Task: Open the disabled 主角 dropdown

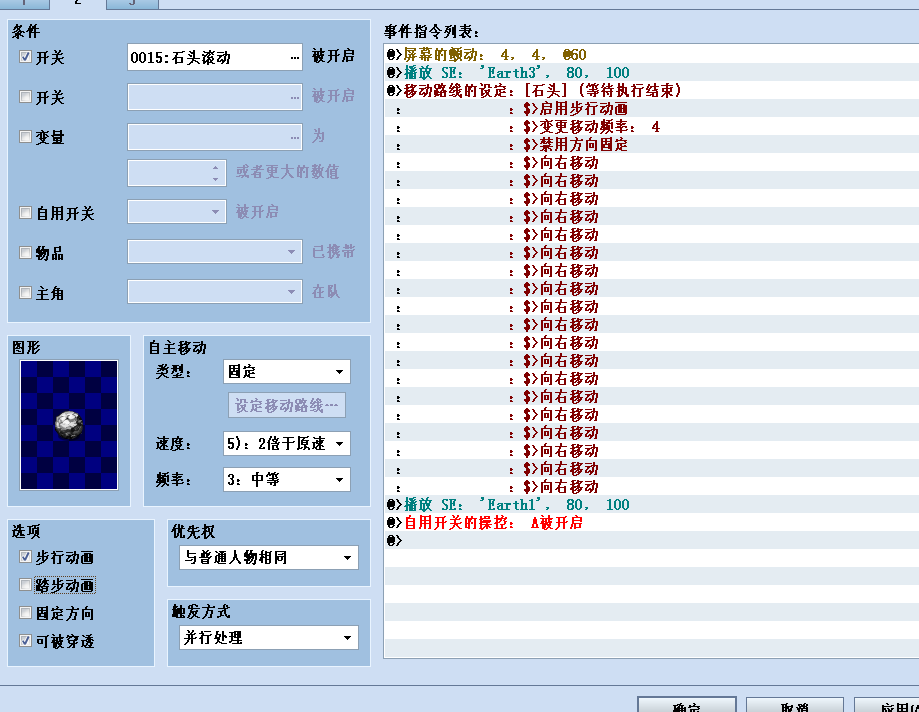Action: 215,292
